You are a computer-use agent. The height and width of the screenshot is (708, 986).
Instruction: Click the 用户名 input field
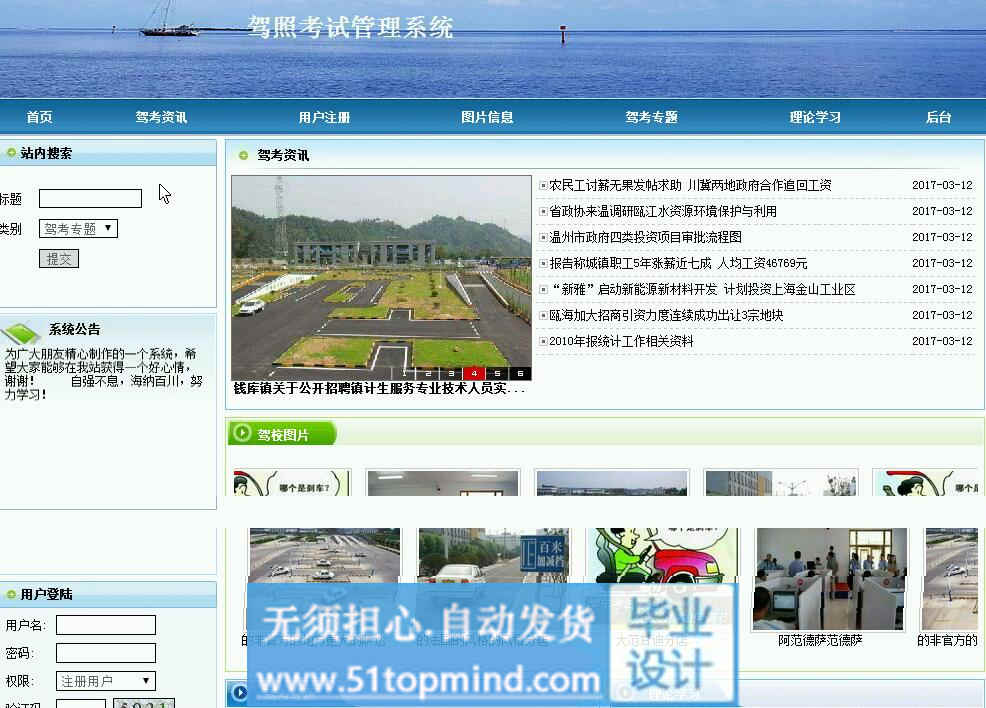click(106, 625)
